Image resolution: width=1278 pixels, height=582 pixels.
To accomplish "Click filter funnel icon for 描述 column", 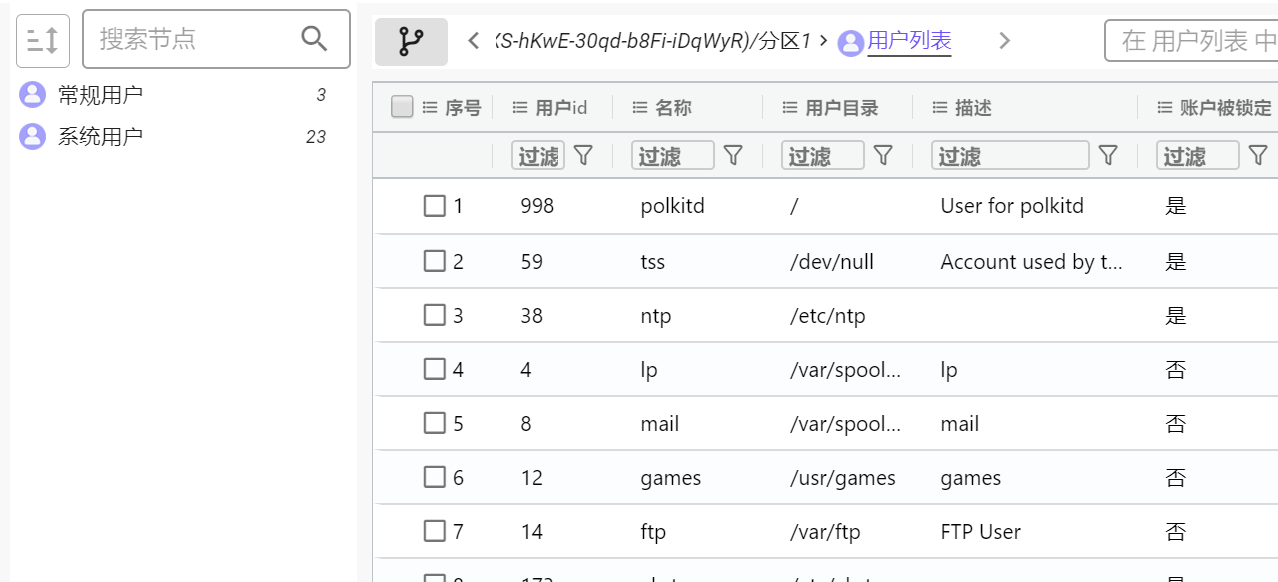I will [x=1108, y=155].
